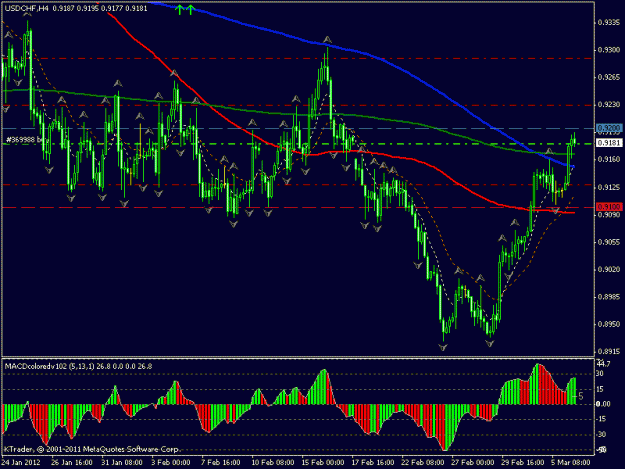The image size is (625, 469).
Task: Click the 0.9300 price axis label
Action: click(x=609, y=50)
